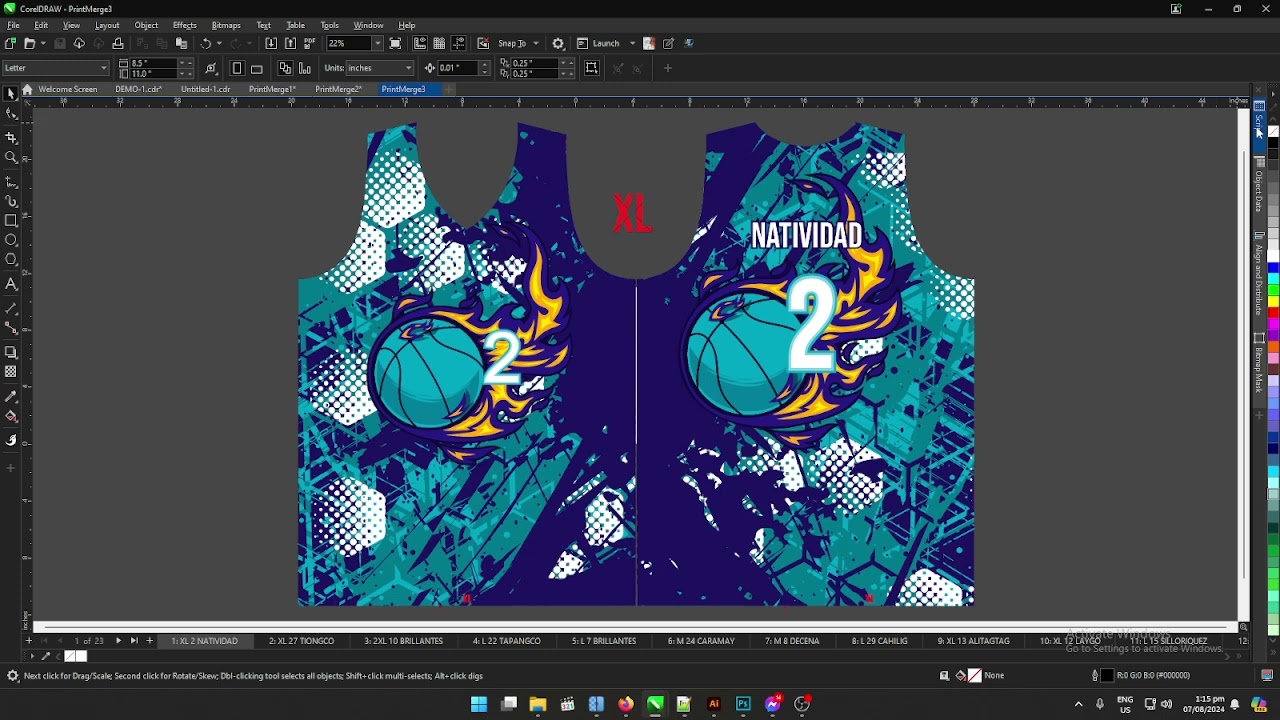The height and width of the screenshot is (720, 1280).
Task: Open the Open-file dropdown arrow
Action: point(42,43)
